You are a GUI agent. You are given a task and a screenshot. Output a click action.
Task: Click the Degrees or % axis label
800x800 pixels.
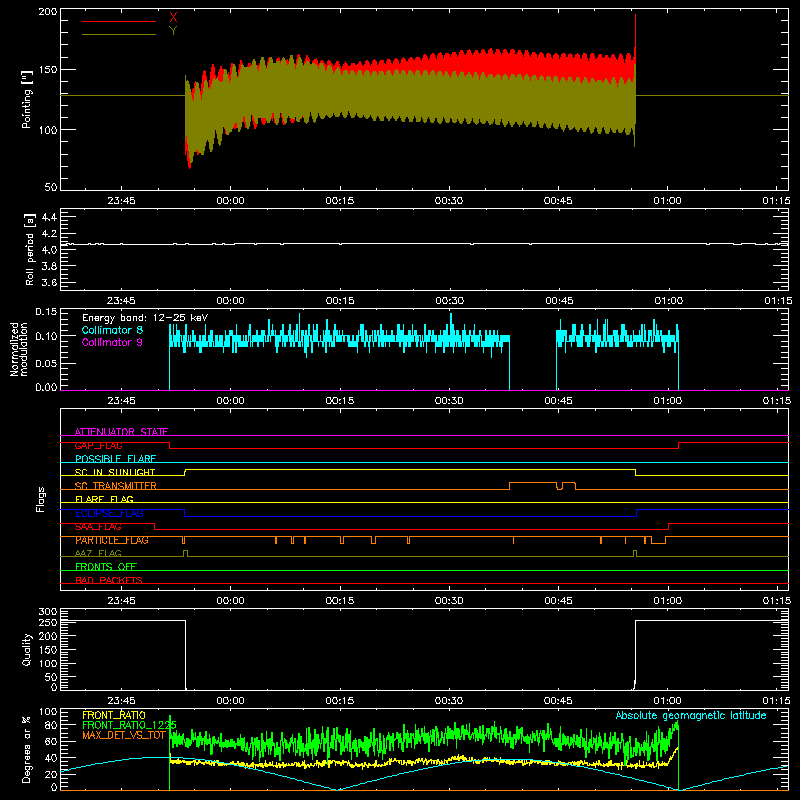tap(27, 749)
